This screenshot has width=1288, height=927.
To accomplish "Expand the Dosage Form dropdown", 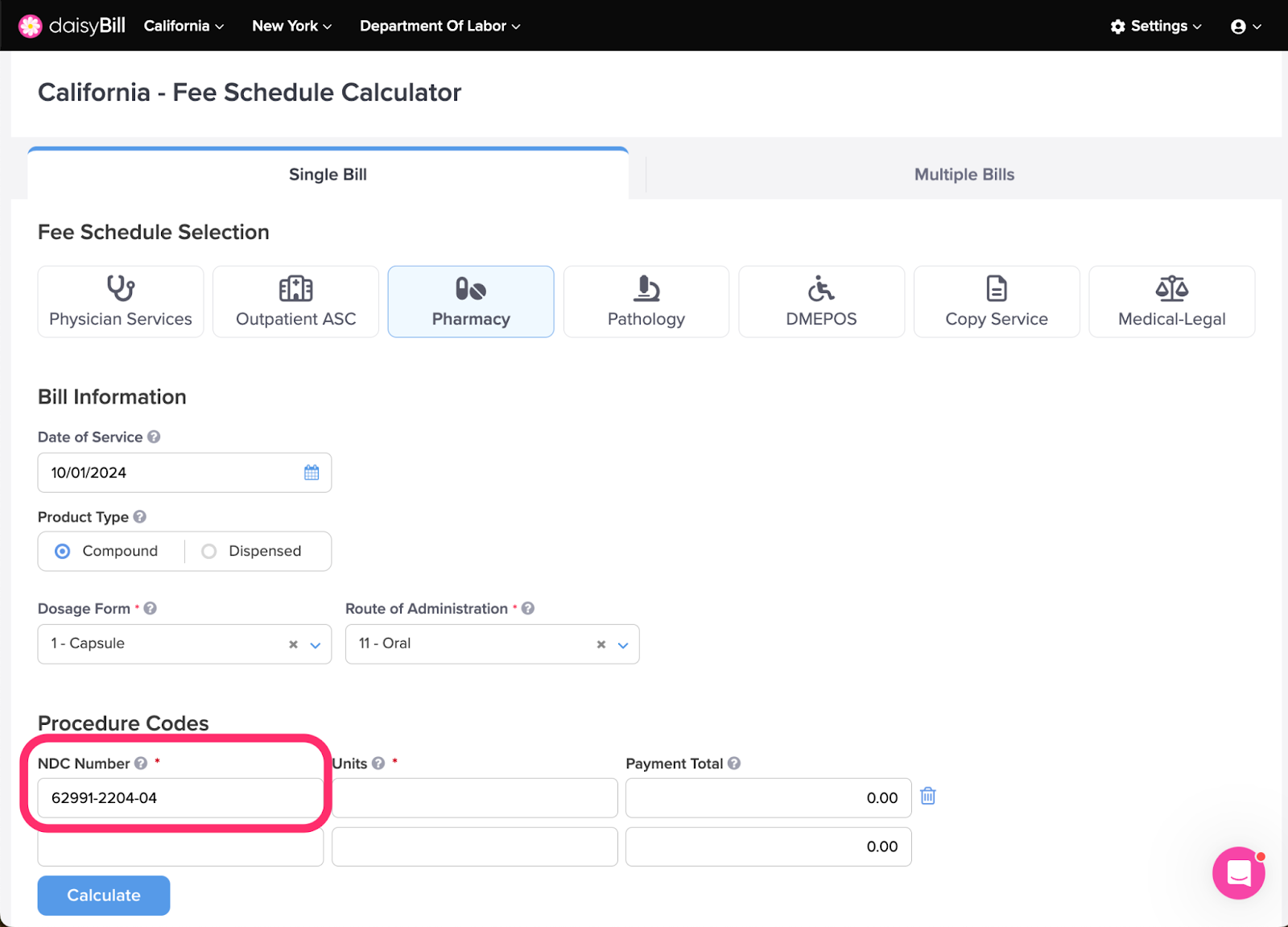I will click(316, 644).
